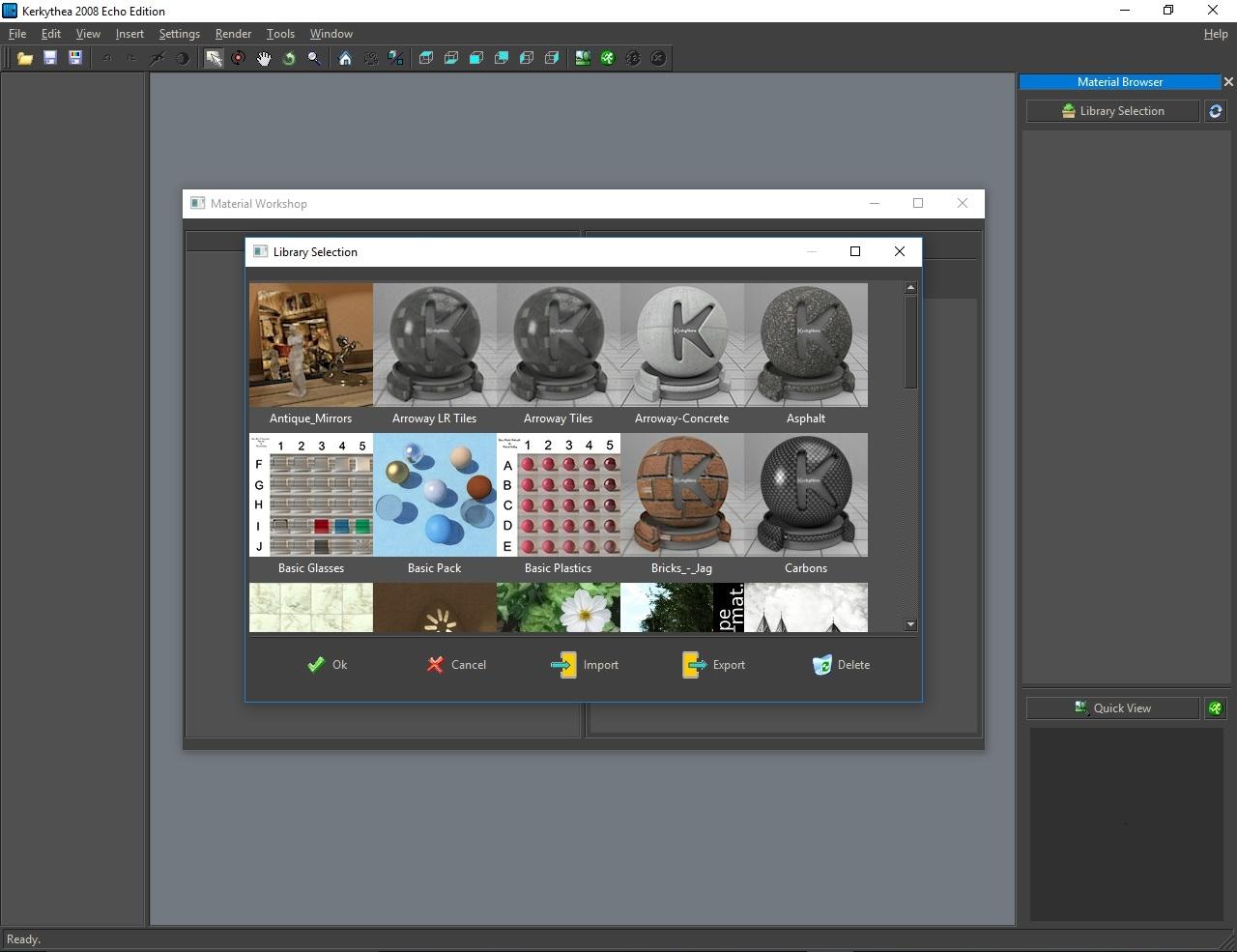1237x952 pixels.
Task: Click the first cyan cube view icon
Action: click(426, 58)
